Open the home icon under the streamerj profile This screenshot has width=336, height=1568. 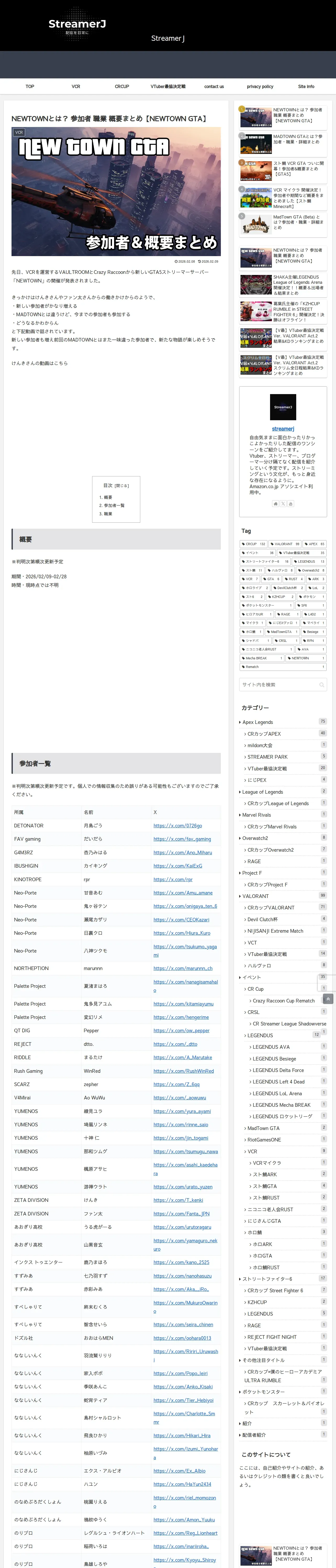pos(276,503)
